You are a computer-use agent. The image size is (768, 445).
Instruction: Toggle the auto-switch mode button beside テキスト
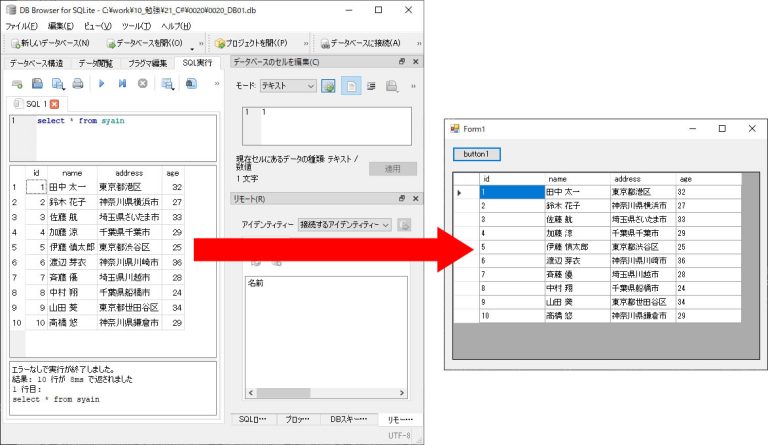[328, 87]
